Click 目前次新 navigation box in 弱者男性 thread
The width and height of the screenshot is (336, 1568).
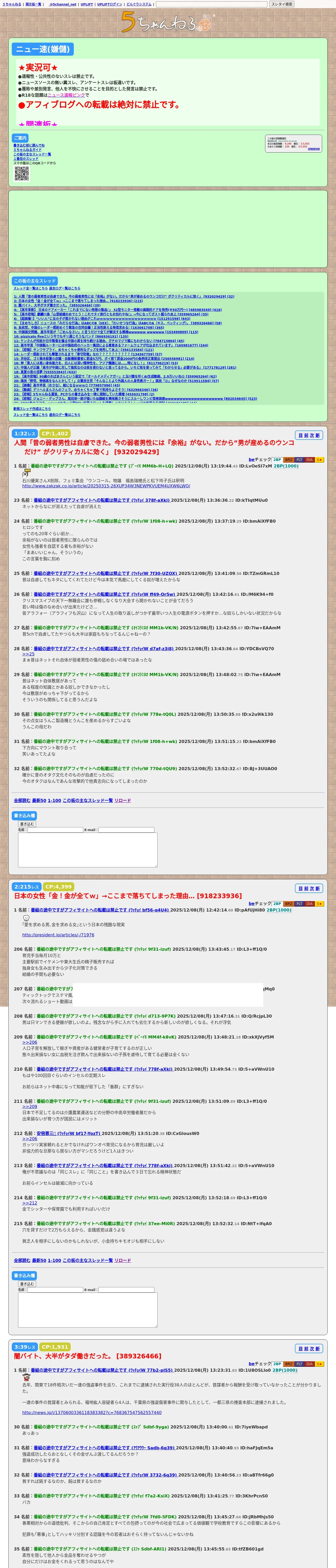[309, 435]
